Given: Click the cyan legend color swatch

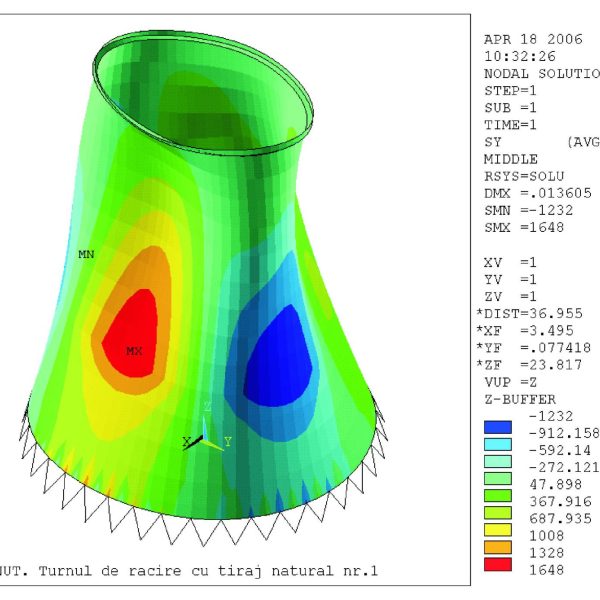Looking at the screenshot, I should pyautogui.click(x=497, y=462).
